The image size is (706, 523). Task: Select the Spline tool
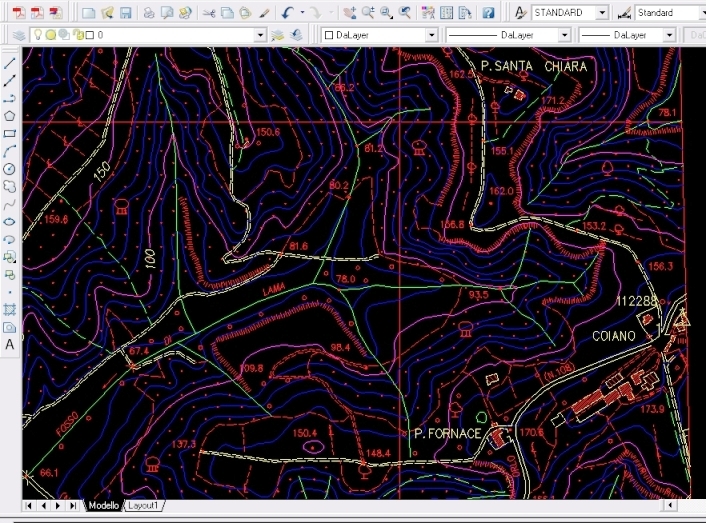9,204
